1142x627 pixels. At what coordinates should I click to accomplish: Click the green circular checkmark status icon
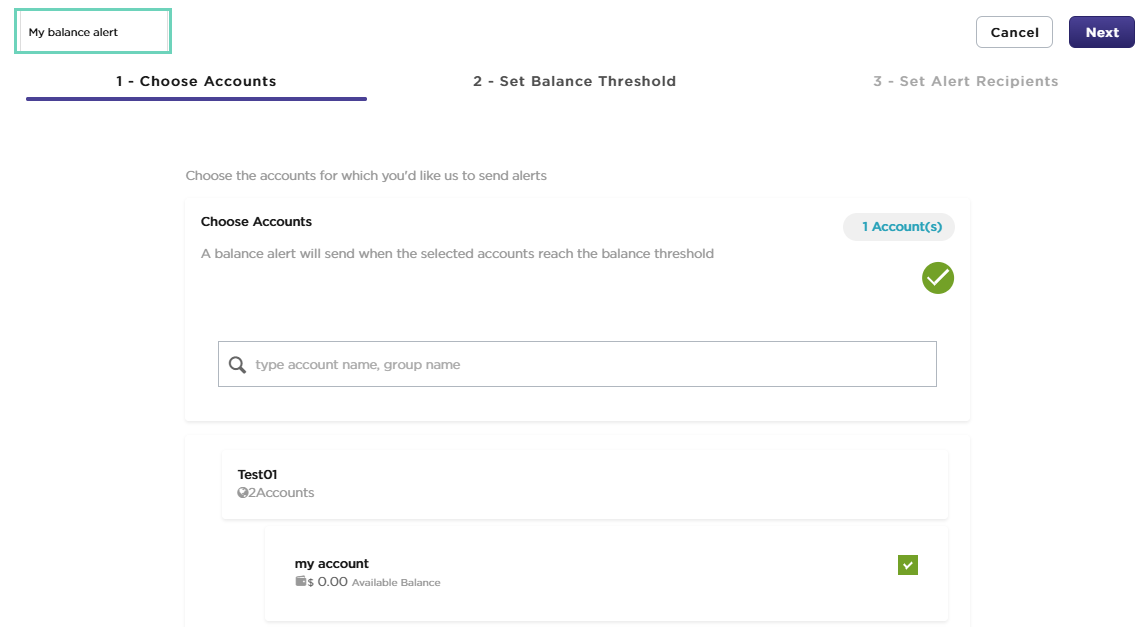(x=937, y=278)
